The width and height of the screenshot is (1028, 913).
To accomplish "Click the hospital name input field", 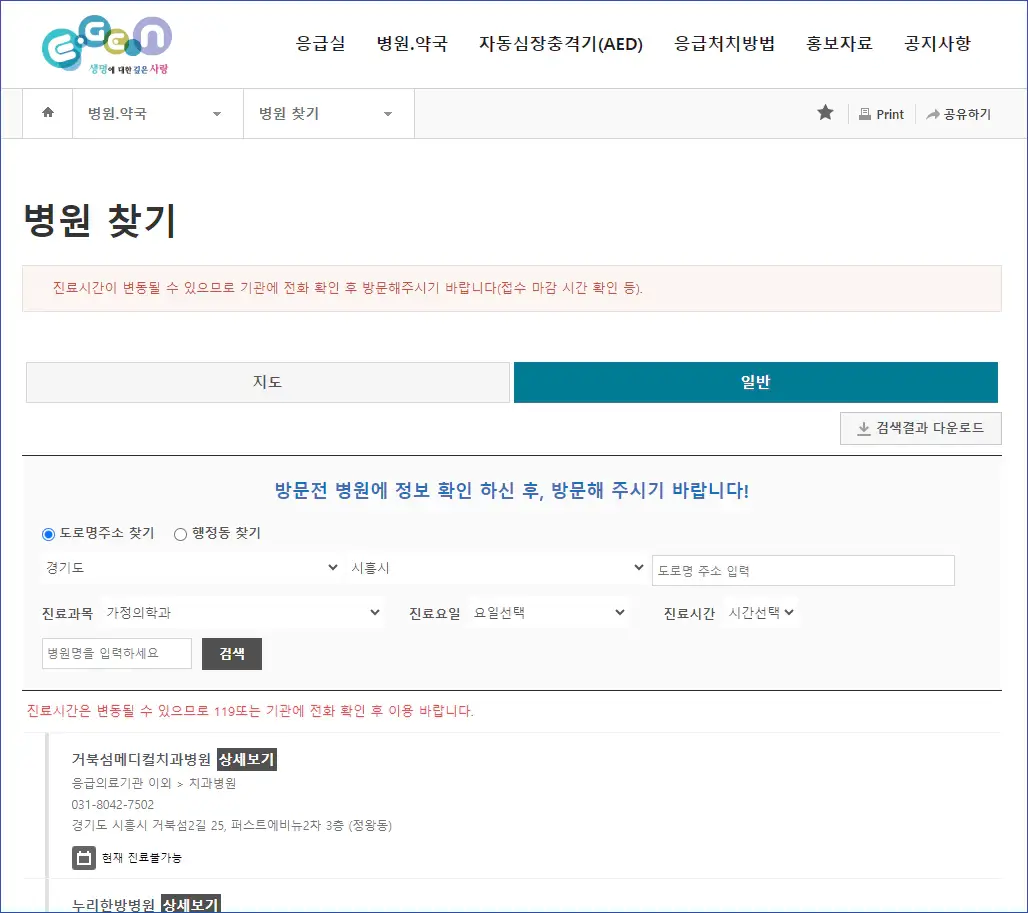I will tap(116, 654).
